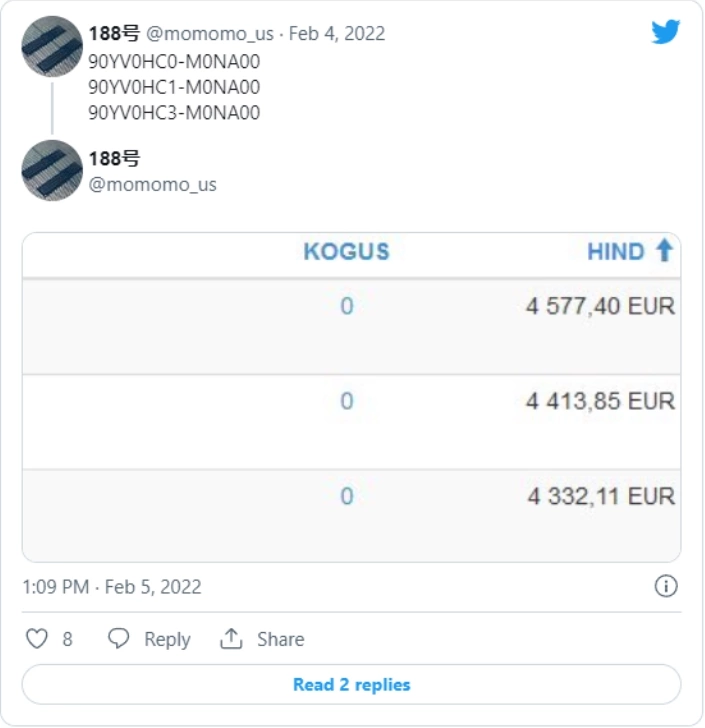Click the share upload icon
This screenshot has width=705, height=728.
coord(231,638)
